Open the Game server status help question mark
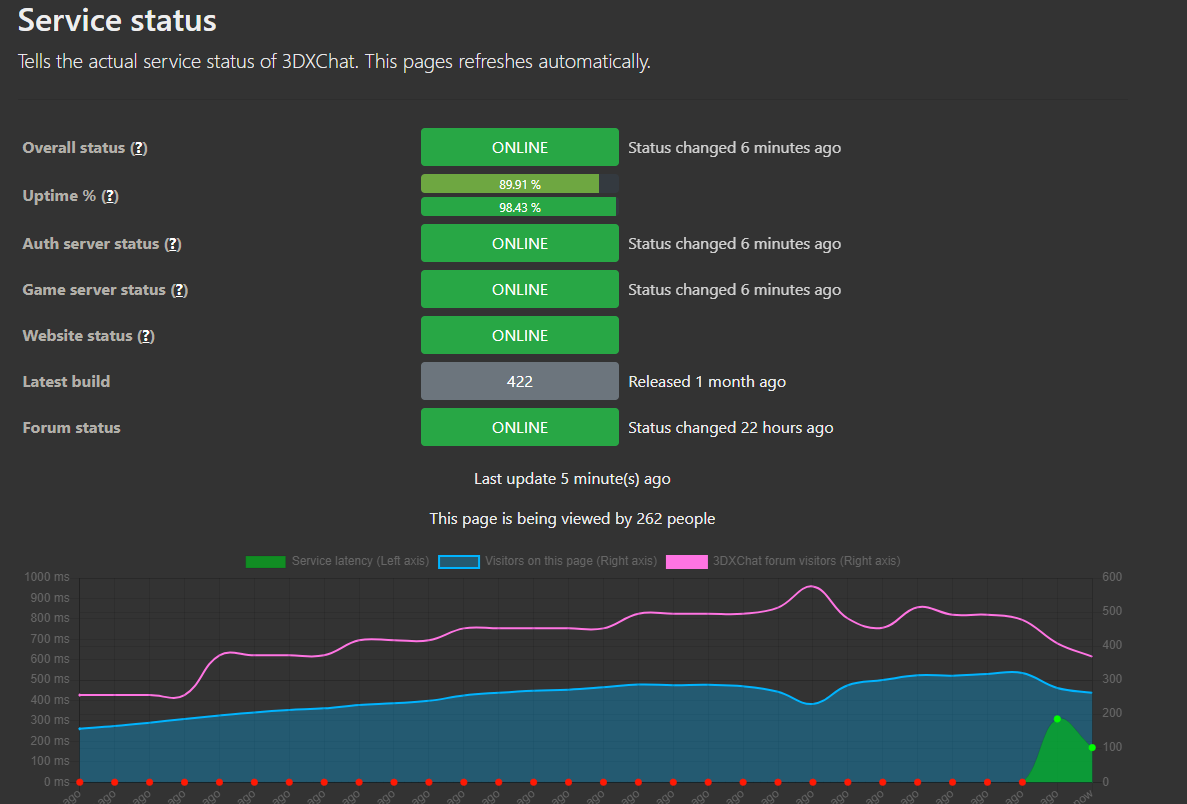 click(179, 290)
